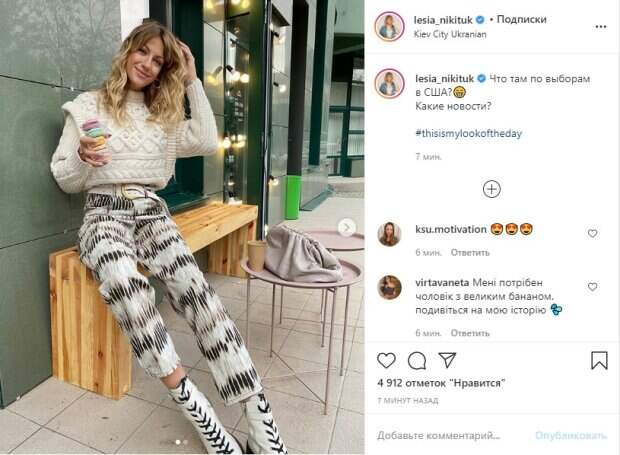The image size is (620, 455).
Task: Save post with bookmark icon
Action: 599,360
